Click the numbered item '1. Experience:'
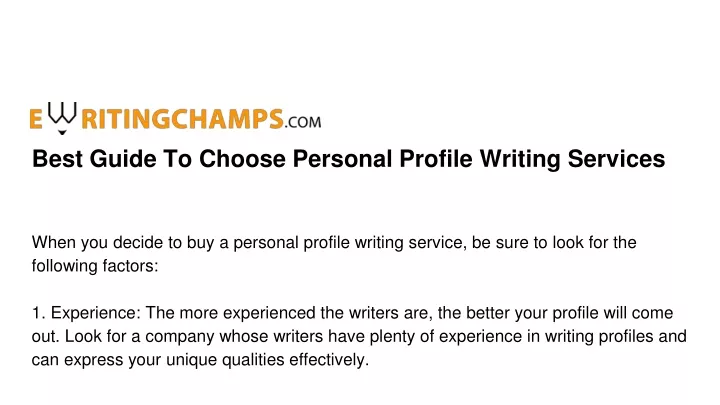 tap(86, 313)
